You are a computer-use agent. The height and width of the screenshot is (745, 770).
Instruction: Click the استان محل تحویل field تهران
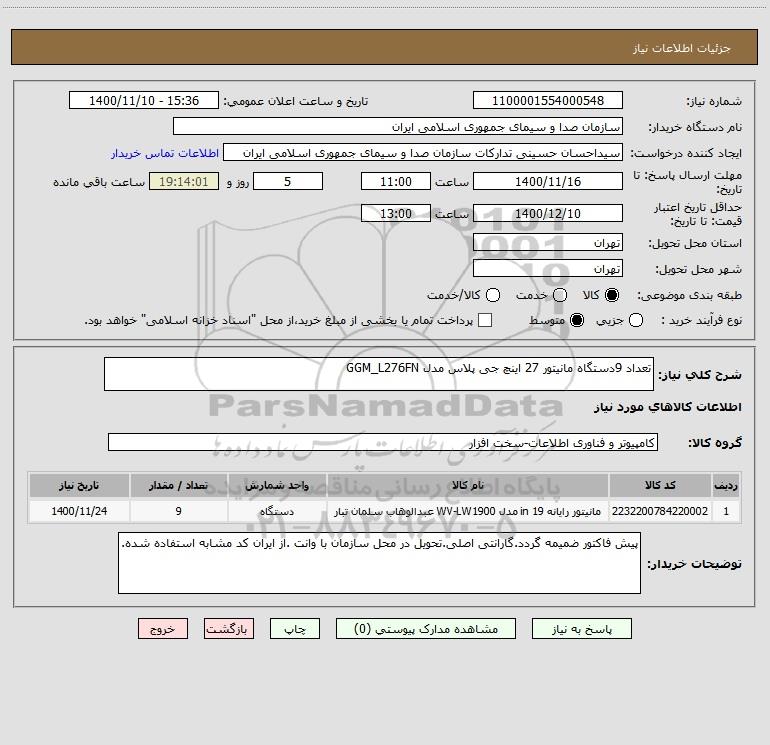click(548, 243)
